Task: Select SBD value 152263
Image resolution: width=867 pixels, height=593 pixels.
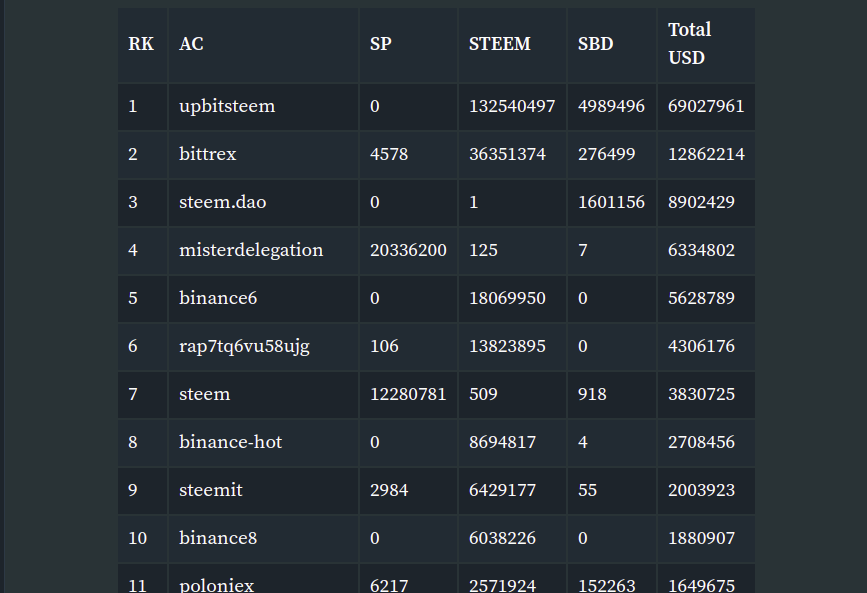Action: click(607, 585)
